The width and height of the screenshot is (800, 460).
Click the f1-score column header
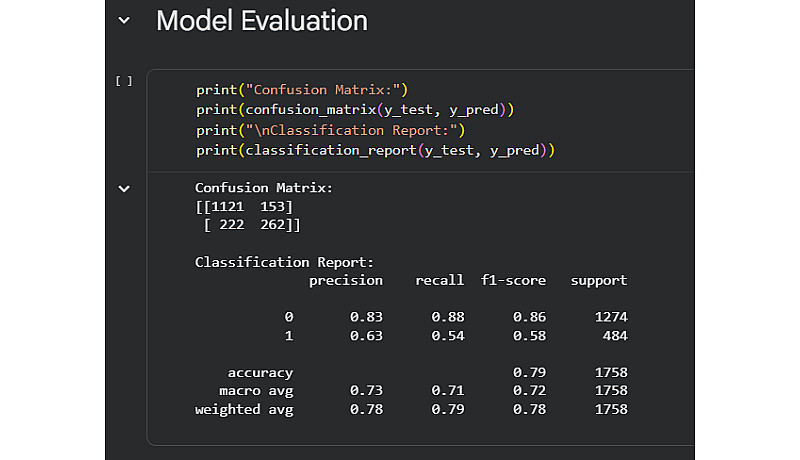pos(514,281)
